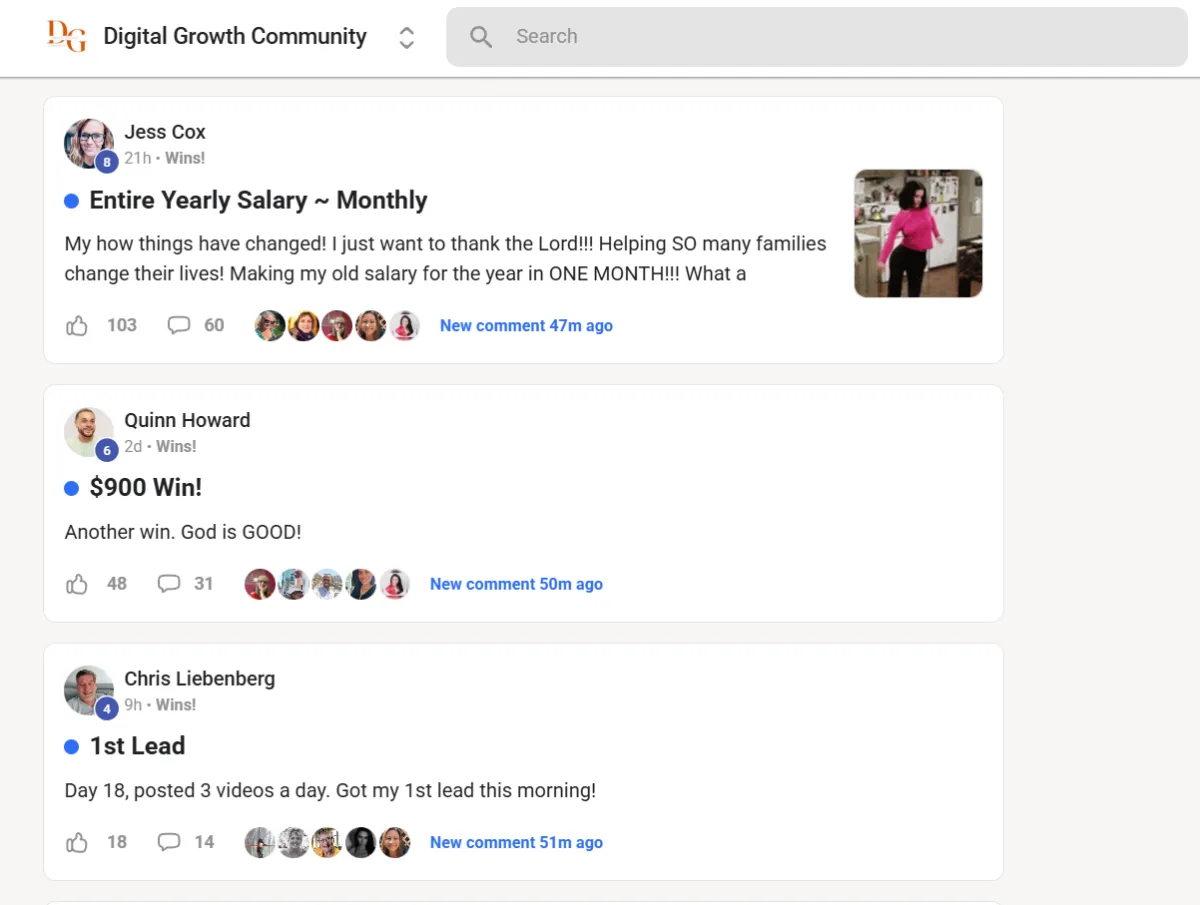Click the "My how things have changed!" post excerpt

click(x=445, y=259)
